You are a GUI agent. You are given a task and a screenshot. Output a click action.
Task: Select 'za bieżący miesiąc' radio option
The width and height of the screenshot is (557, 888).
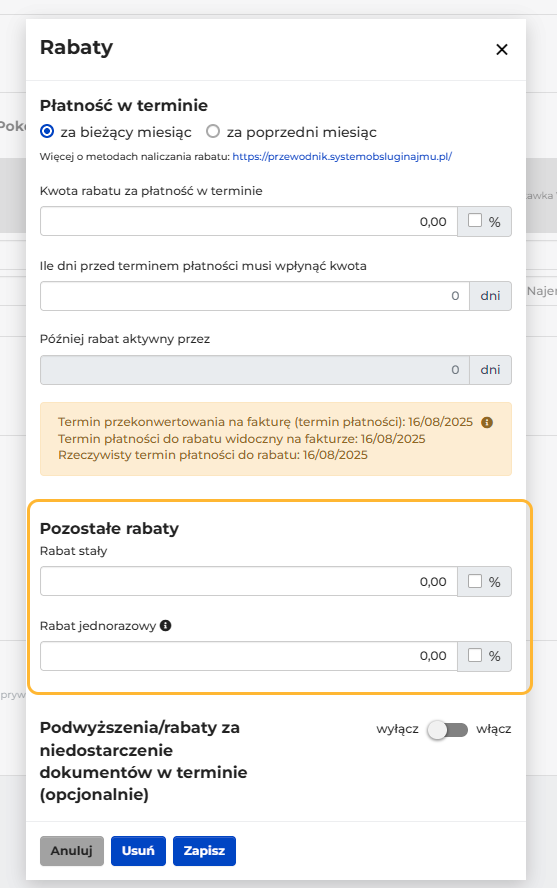click(x=47, y=131)
